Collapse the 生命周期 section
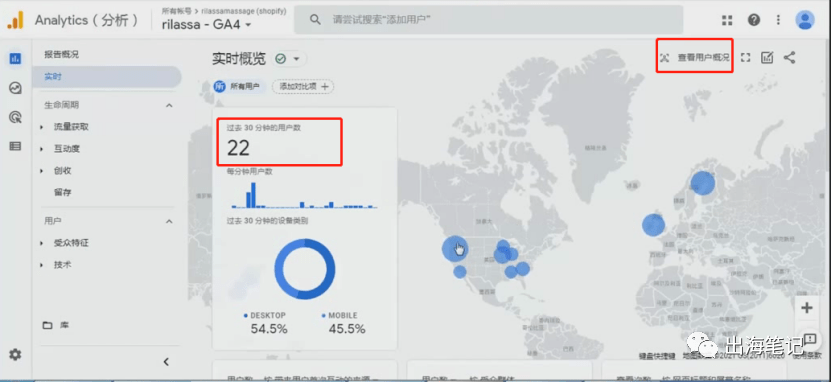This screenshot has height=382, width=831. pyautogui.click(x=169, y=105)
